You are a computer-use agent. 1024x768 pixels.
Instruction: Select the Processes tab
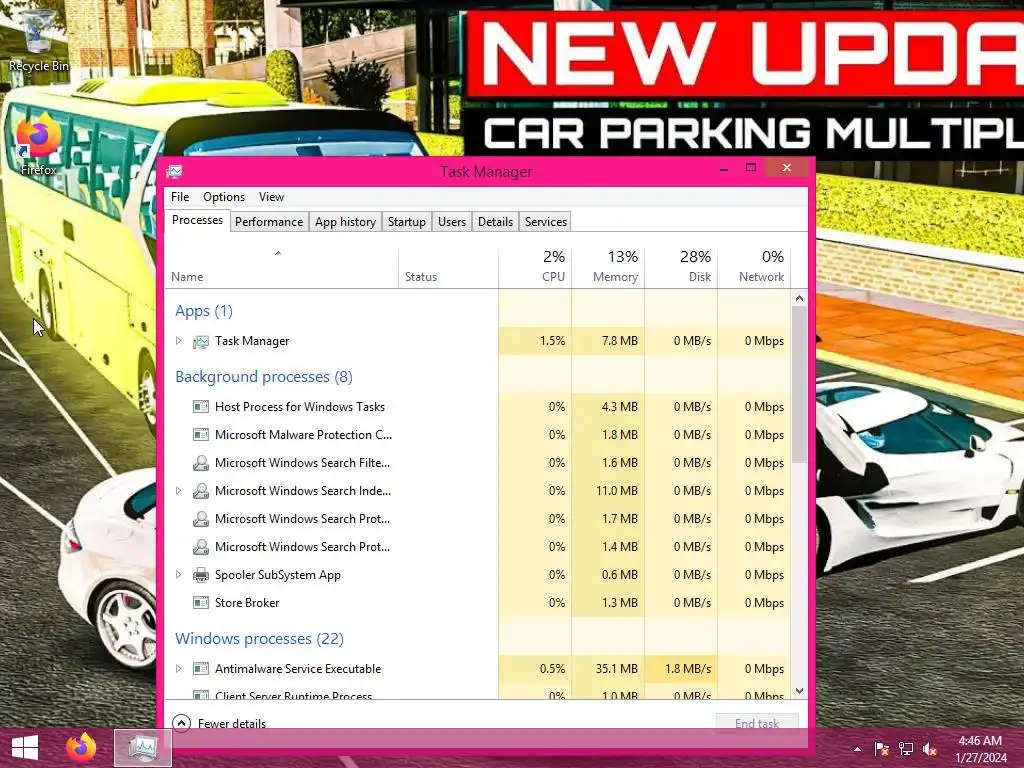pos(197,221)
